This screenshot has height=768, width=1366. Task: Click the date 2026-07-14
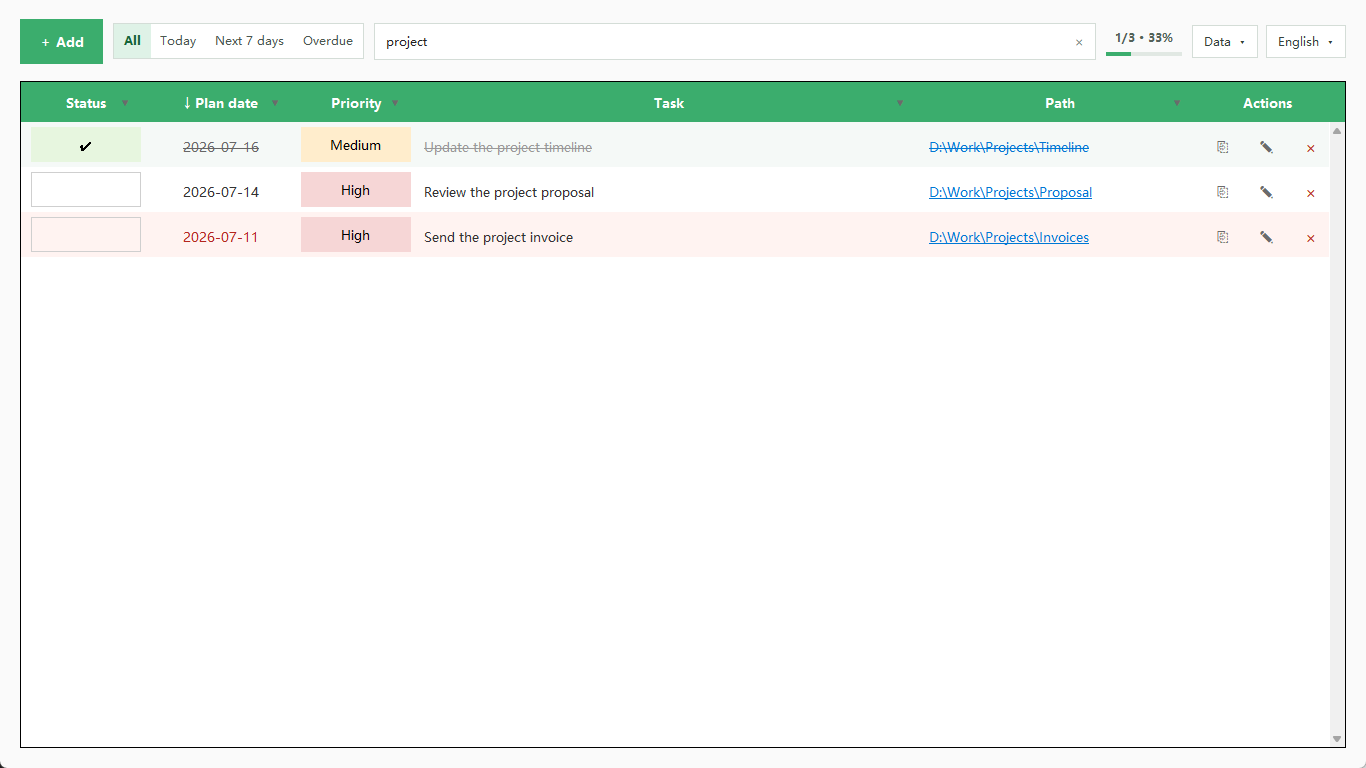coord(221,192)
